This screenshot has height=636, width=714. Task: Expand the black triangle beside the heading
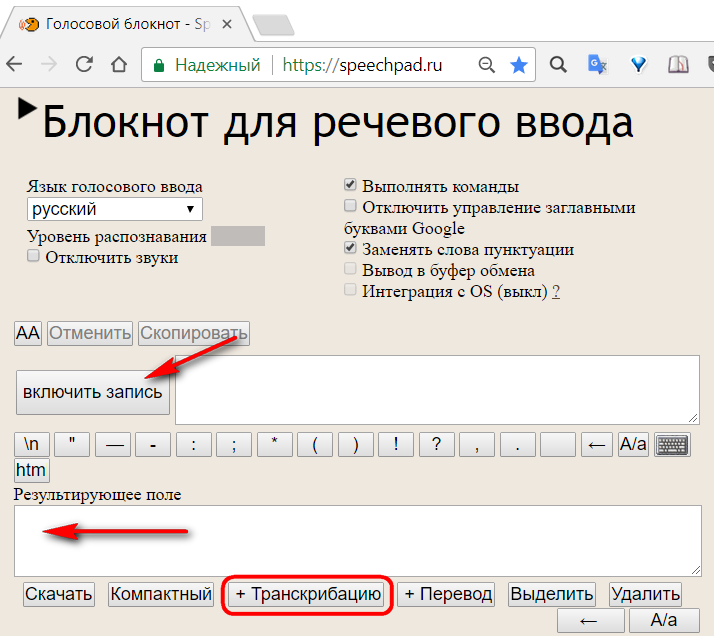coord(27,109)
